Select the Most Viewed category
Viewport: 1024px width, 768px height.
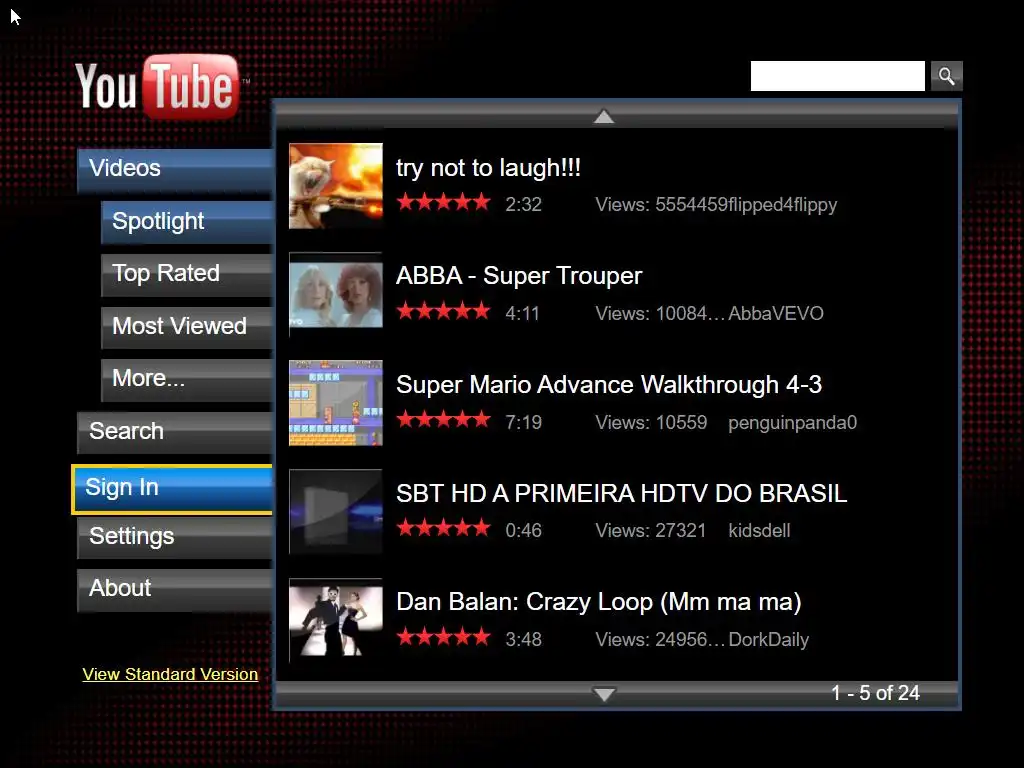tap(186, 326)
